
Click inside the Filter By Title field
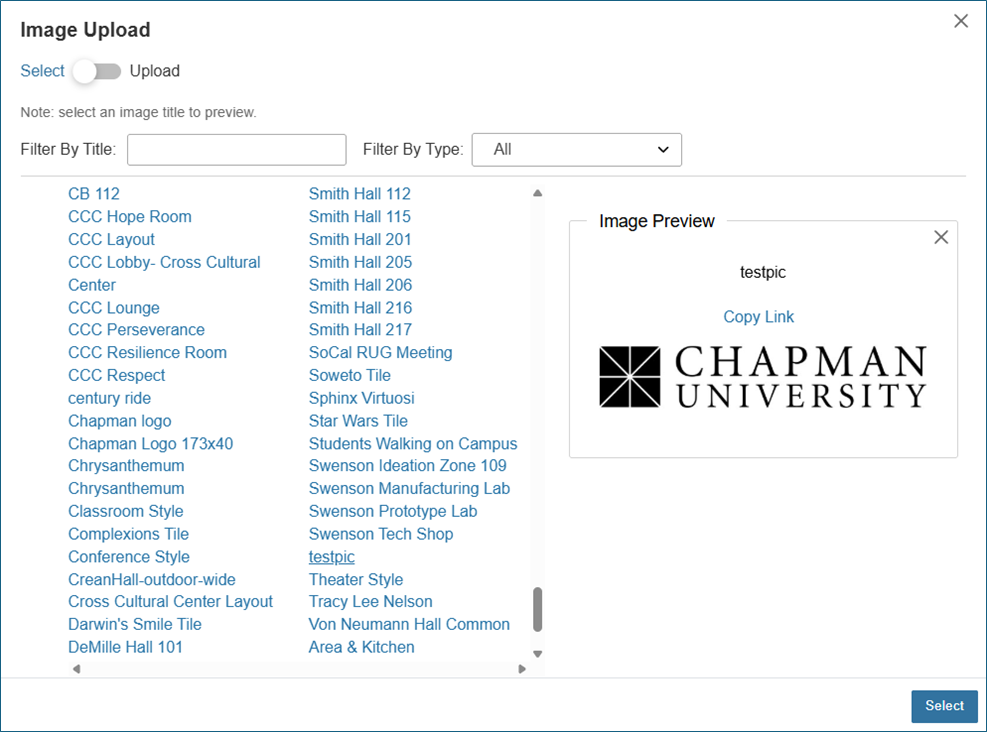(x=236, y=149)
